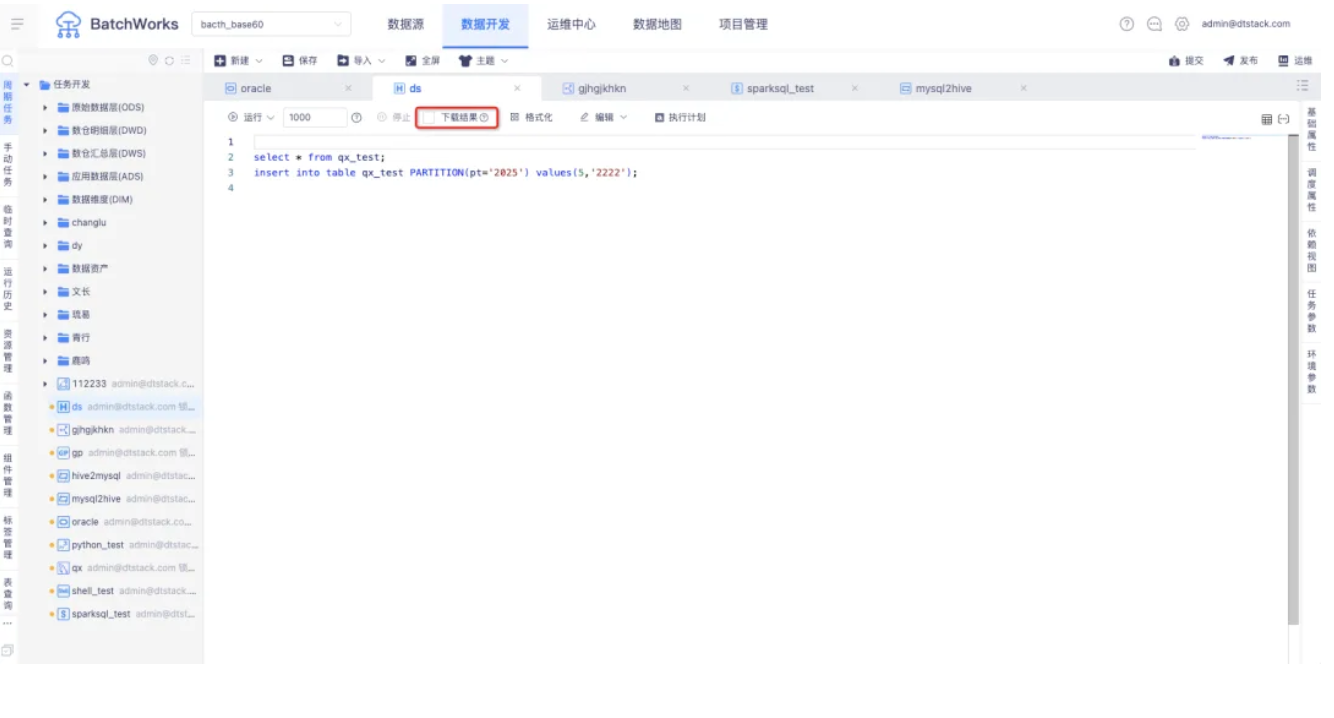Click the refresh icon above the task tree
This screenshot has width=1334, height=718.
pyautogui.click(x=169, y=61)
